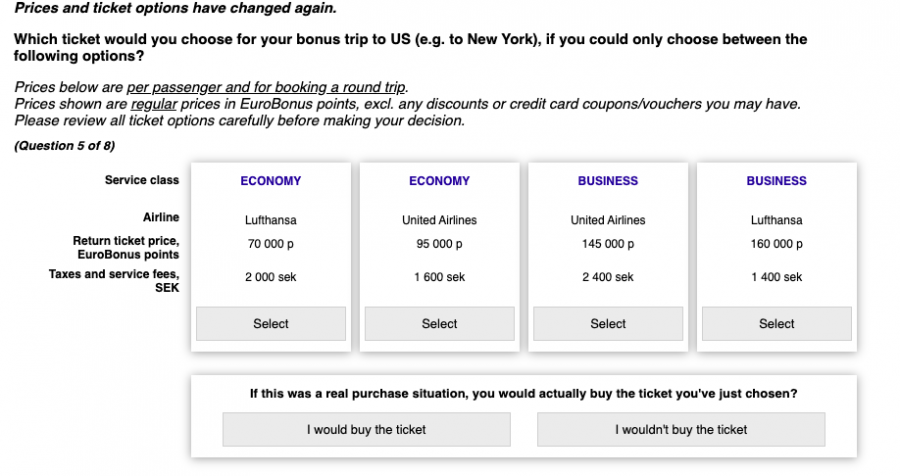Click the 1 400 sek fee

click(776, 277)
